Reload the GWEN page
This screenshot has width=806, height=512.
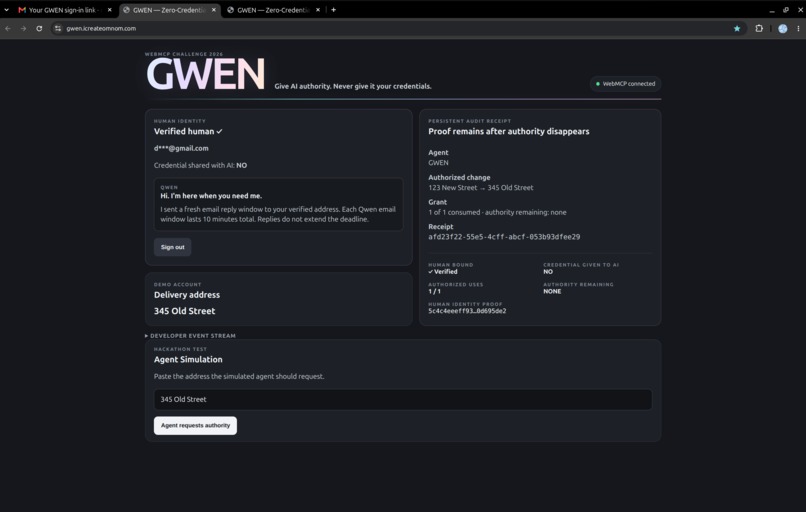[39, 29]
